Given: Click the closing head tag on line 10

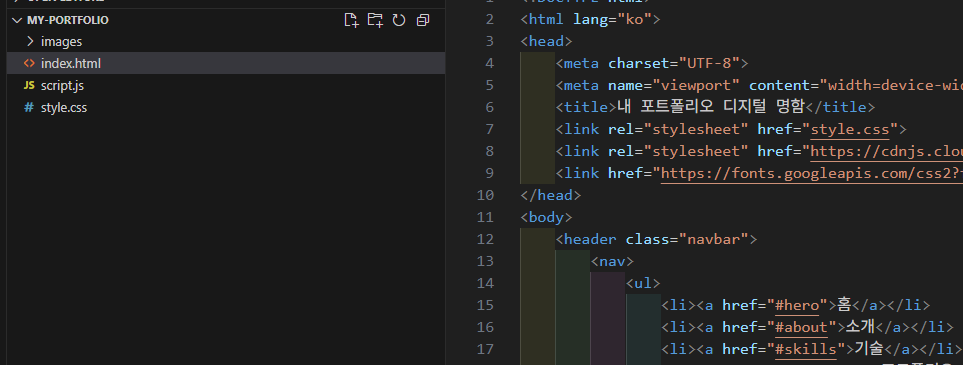Looking at the screenshot, I should (550, 195).
